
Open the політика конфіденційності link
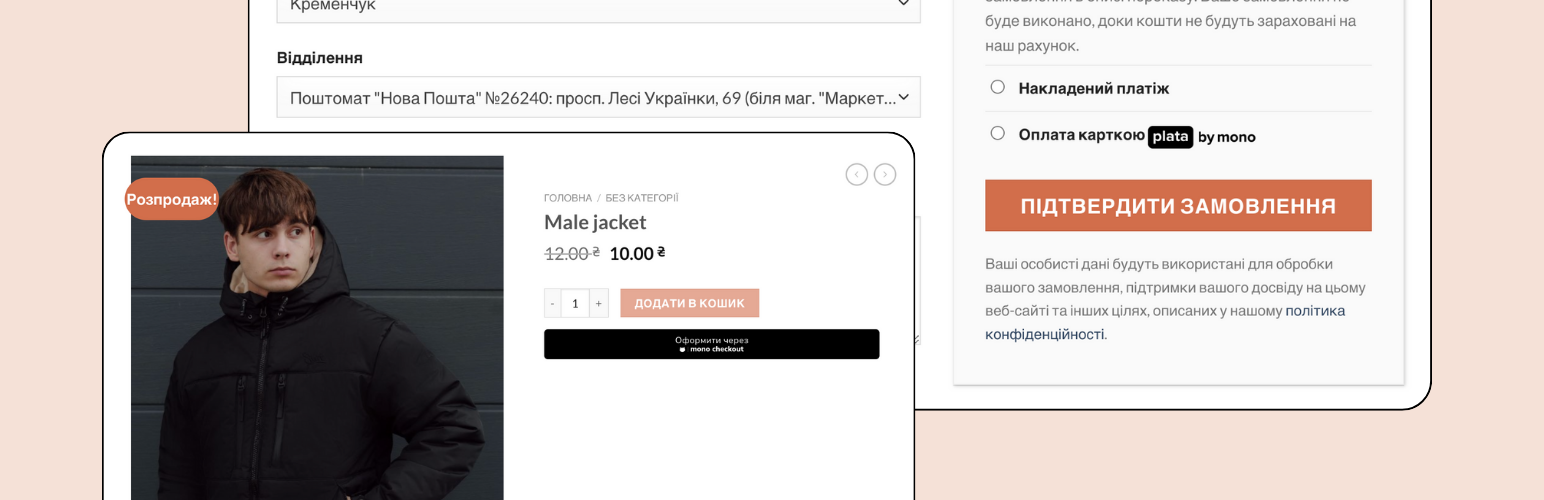(x=1165, y=322)
